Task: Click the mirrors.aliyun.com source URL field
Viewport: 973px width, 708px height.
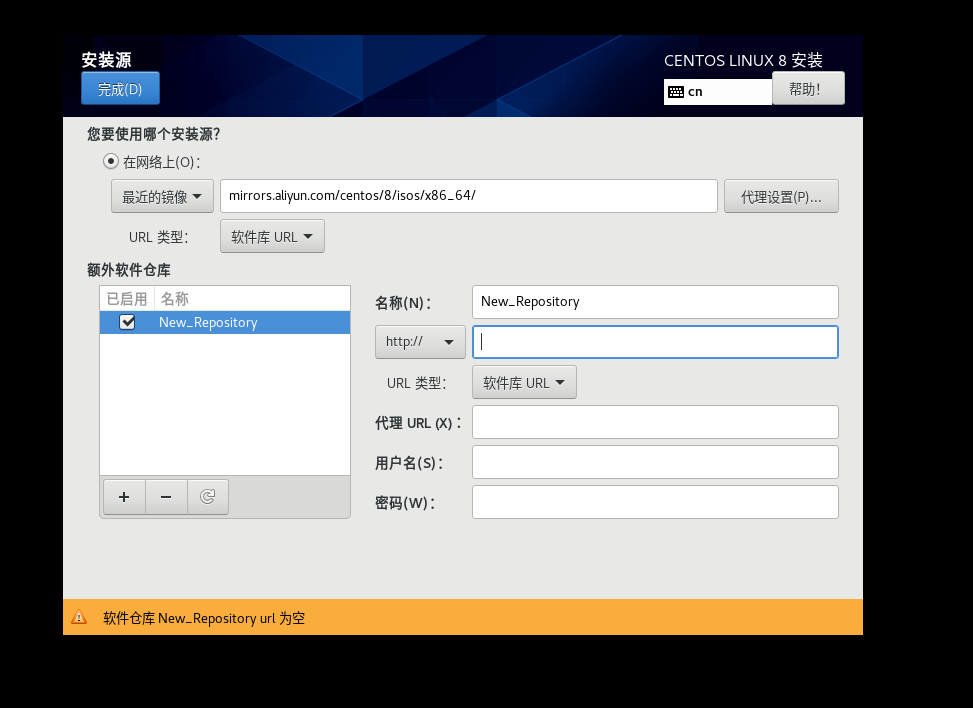Action: coord(469,196)
